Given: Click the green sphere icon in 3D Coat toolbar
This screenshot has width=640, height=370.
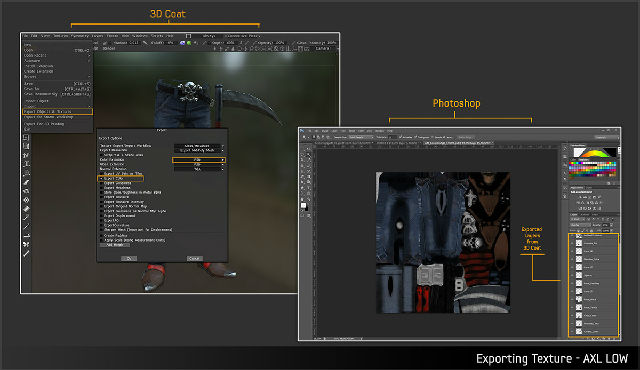Looking at the screenshot, I should [189, 43].
